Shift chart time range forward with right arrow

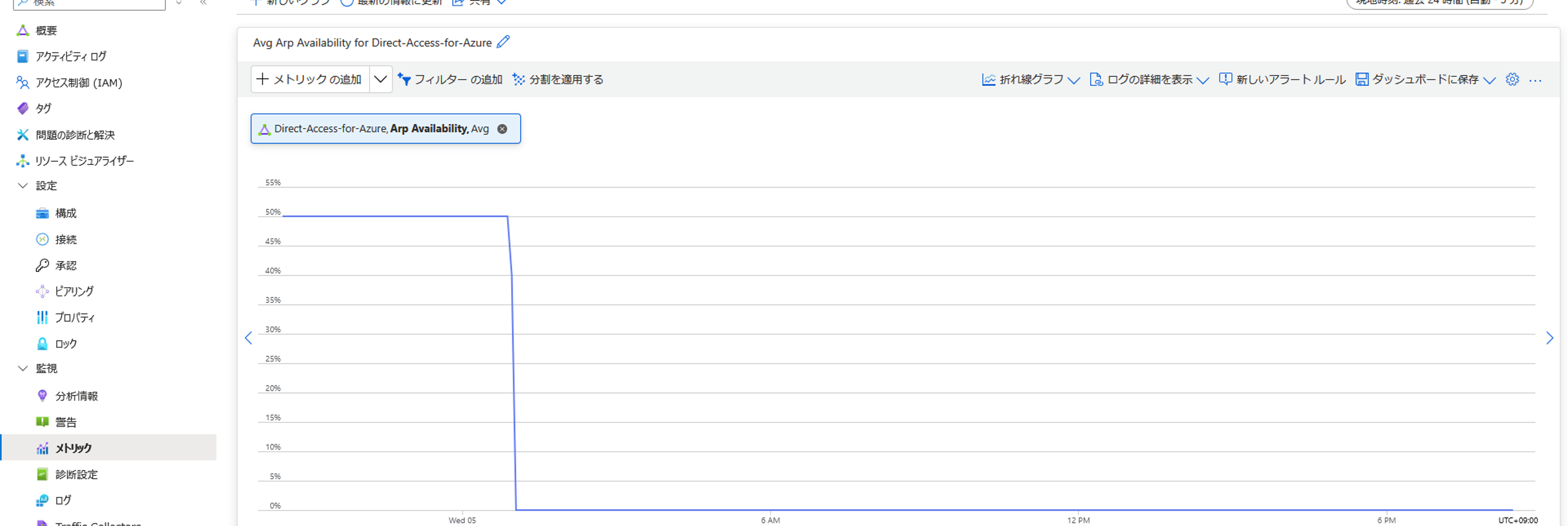pyautogui.click(x=1550, y=338)
